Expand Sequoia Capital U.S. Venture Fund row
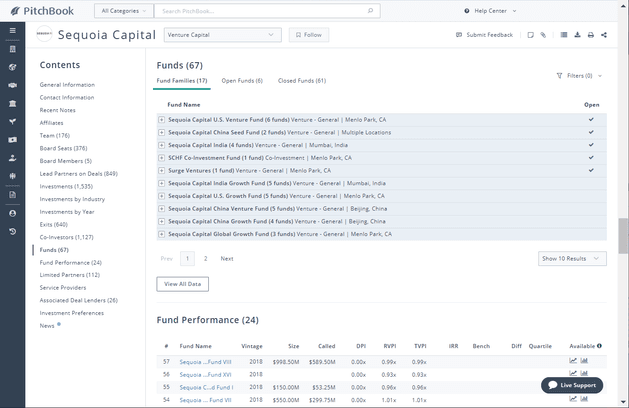Screen dimensions: 629x408 (x=161, y=119)
